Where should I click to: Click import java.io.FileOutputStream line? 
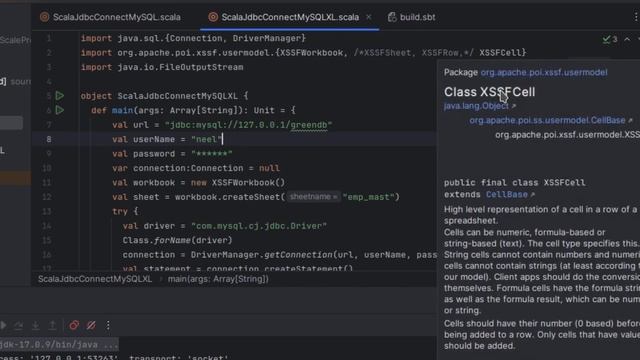(162, 67)
